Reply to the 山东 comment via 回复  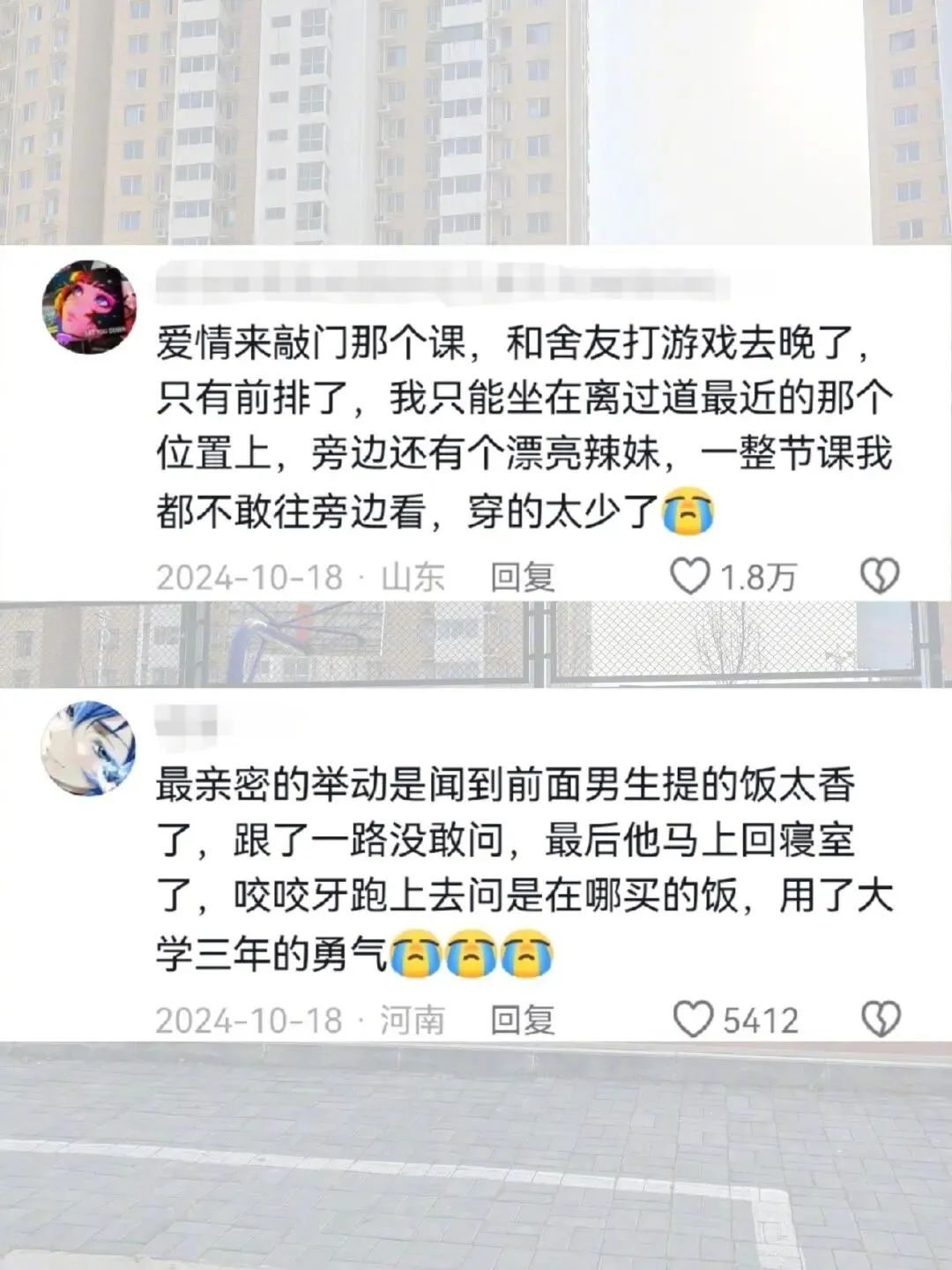522,578
